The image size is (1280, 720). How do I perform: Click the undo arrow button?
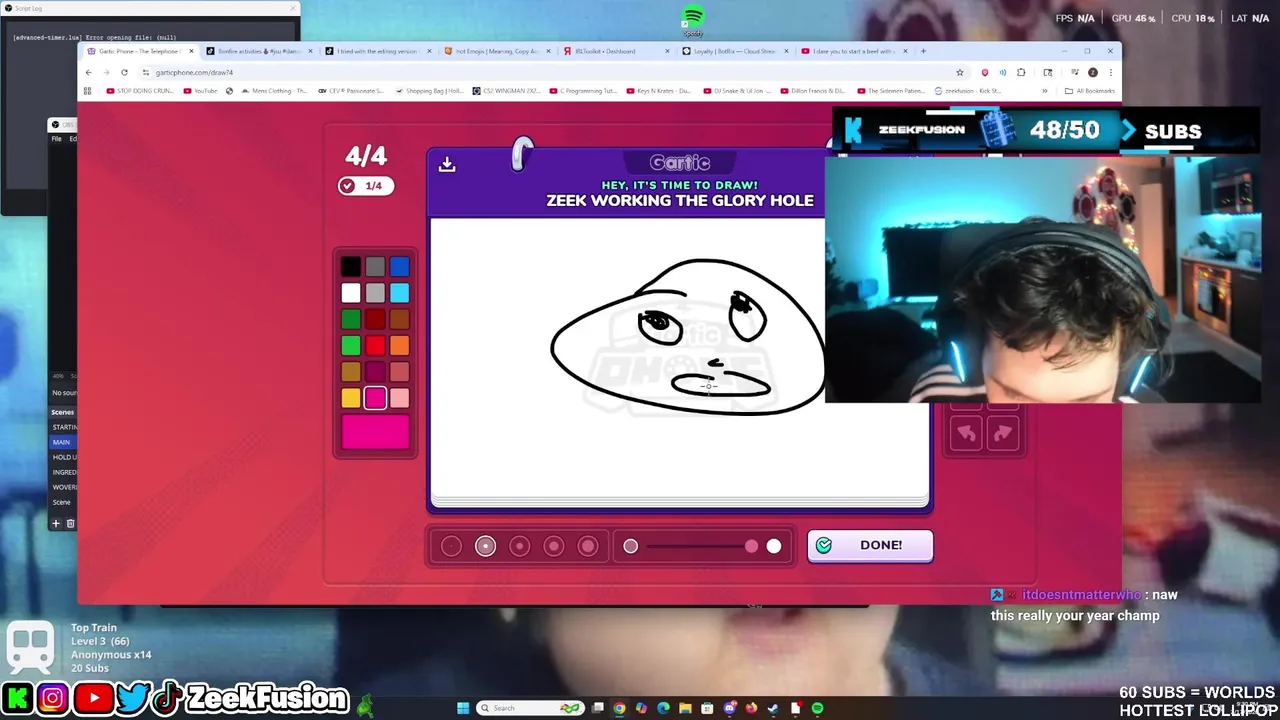point(966,433)
